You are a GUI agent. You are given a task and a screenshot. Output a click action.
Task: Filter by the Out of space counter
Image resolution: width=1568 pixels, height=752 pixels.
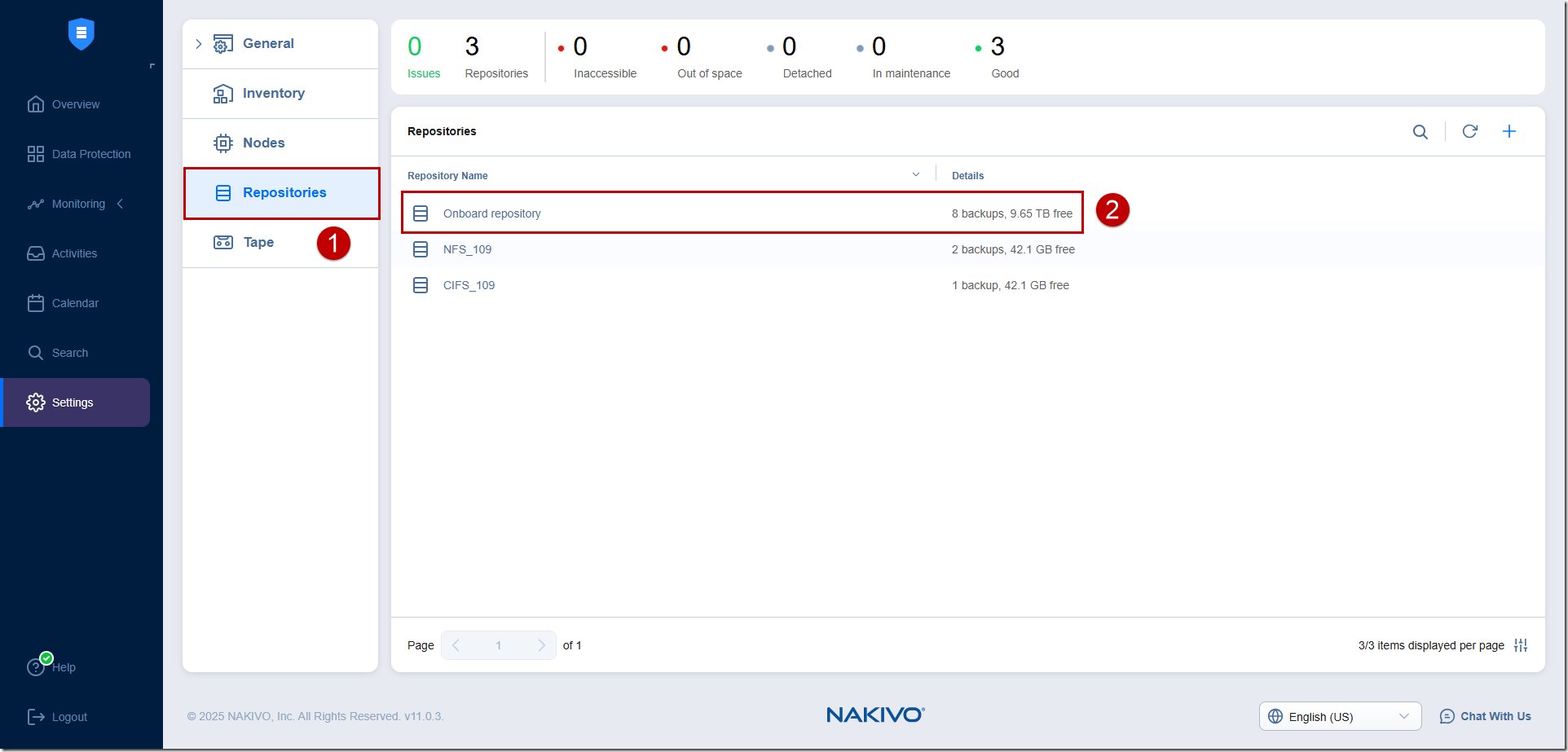(702, 57)
